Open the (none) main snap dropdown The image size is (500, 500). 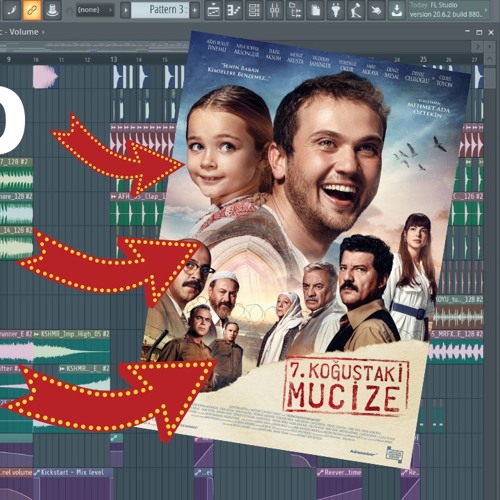[x=95, y=10]
